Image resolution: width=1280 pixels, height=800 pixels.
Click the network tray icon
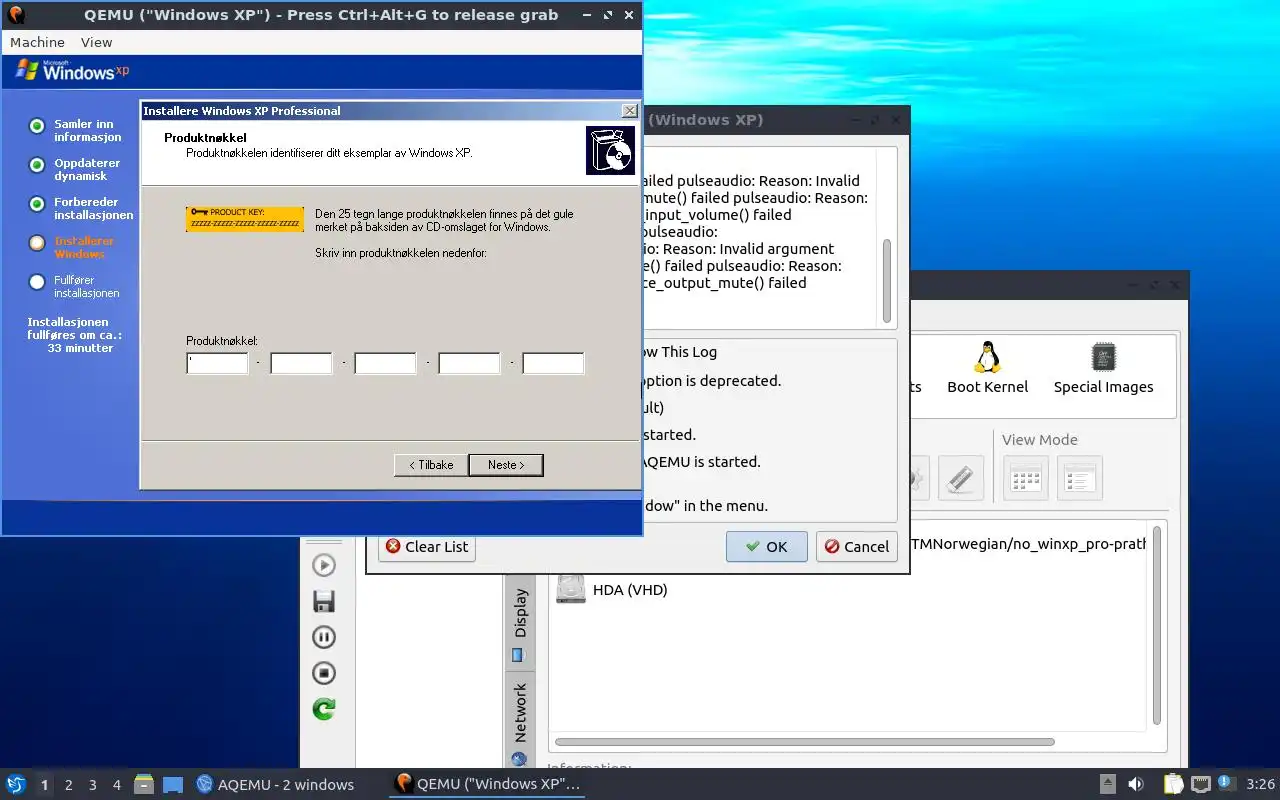coord(1200,784)
